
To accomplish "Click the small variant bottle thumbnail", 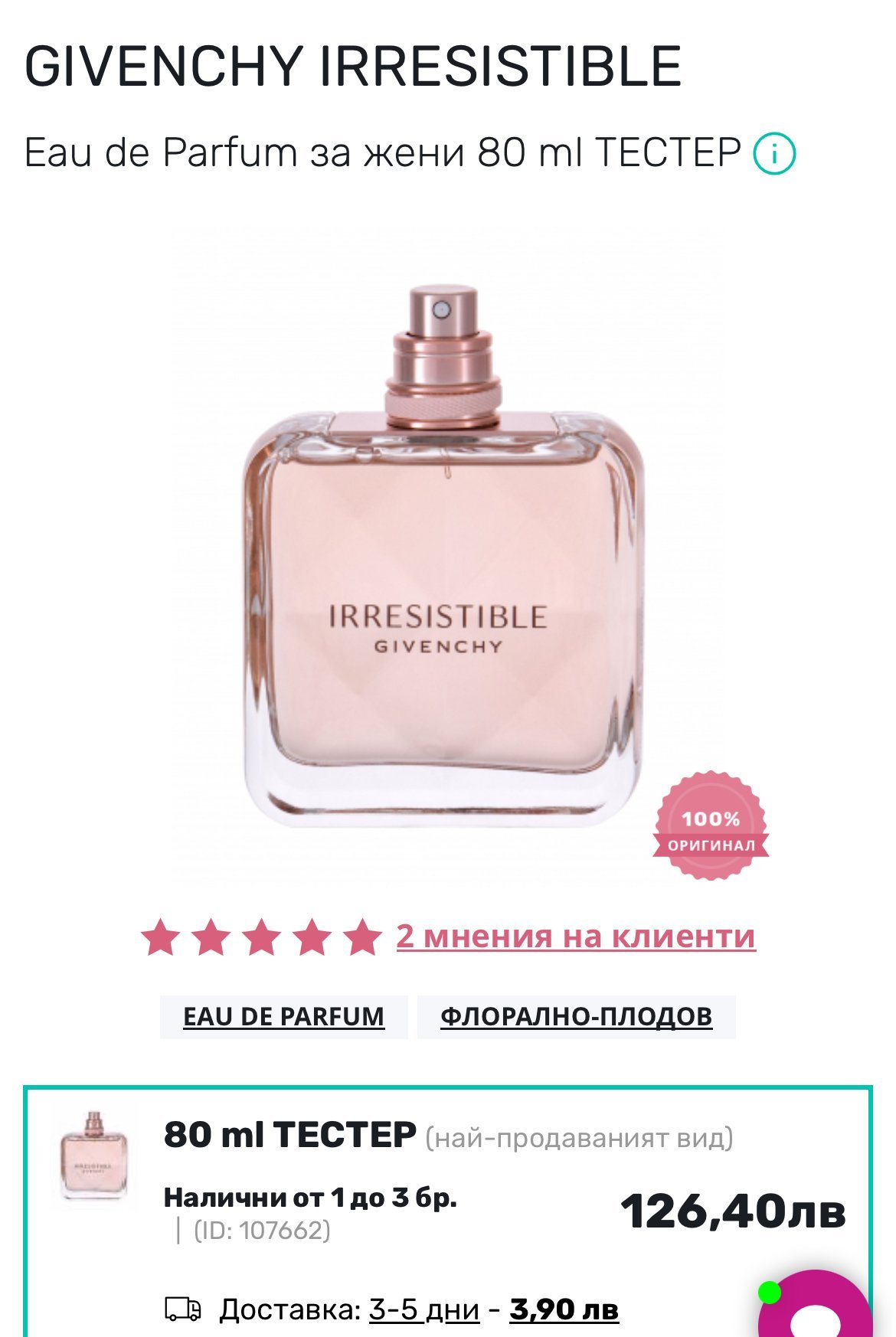I will coord(93,1157).
